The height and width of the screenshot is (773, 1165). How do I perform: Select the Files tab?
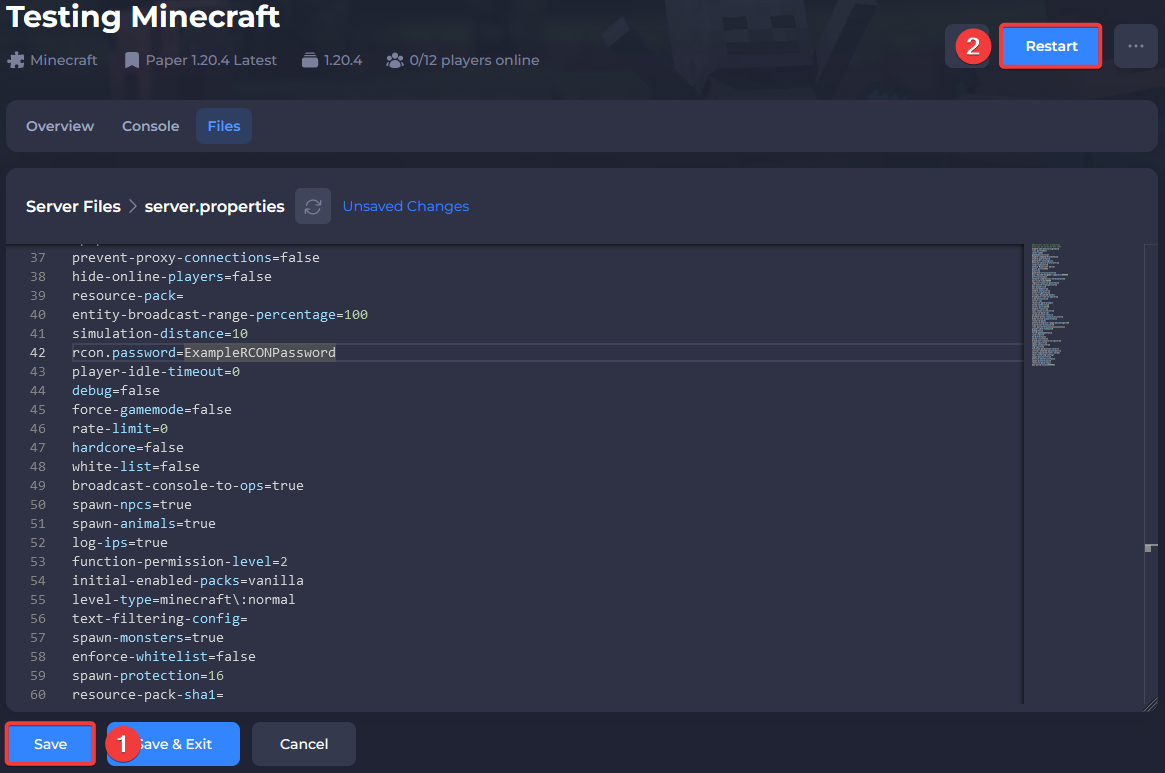coord(223,126)
